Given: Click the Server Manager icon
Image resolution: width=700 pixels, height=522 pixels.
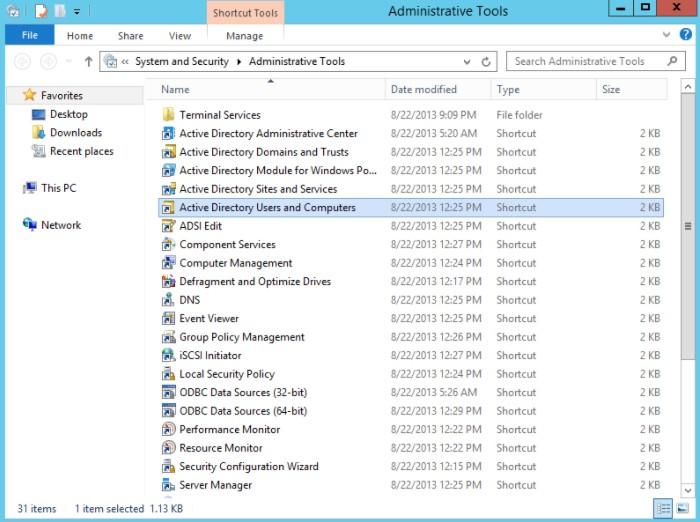Looking at the screenshot, I should [168, 485].
